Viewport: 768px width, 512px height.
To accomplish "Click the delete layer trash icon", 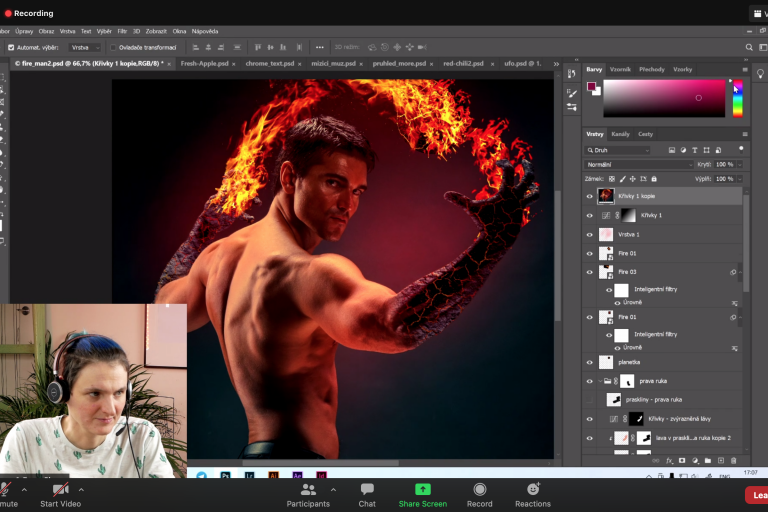I will point(733,460).
